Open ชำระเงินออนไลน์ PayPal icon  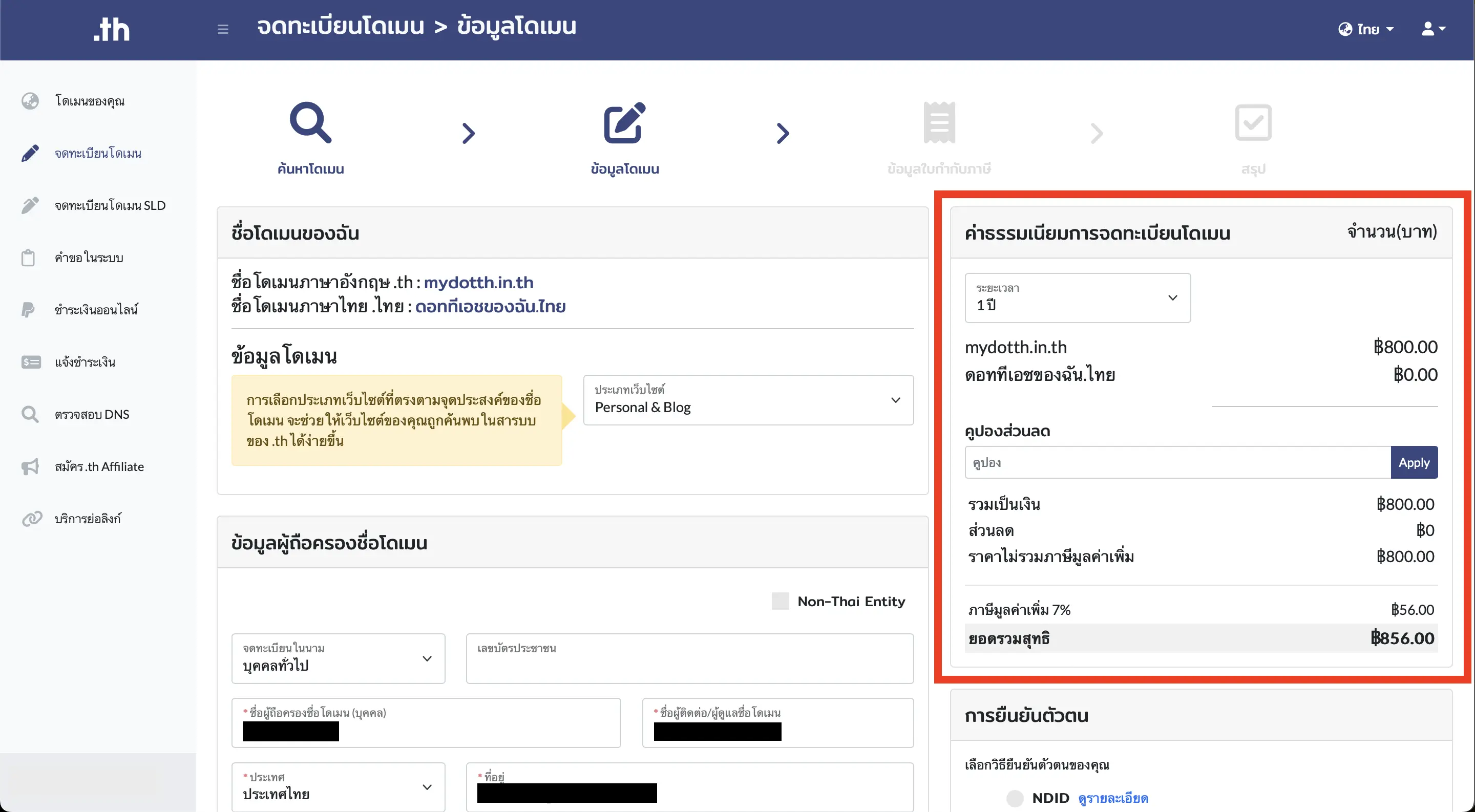pos(30,310)
